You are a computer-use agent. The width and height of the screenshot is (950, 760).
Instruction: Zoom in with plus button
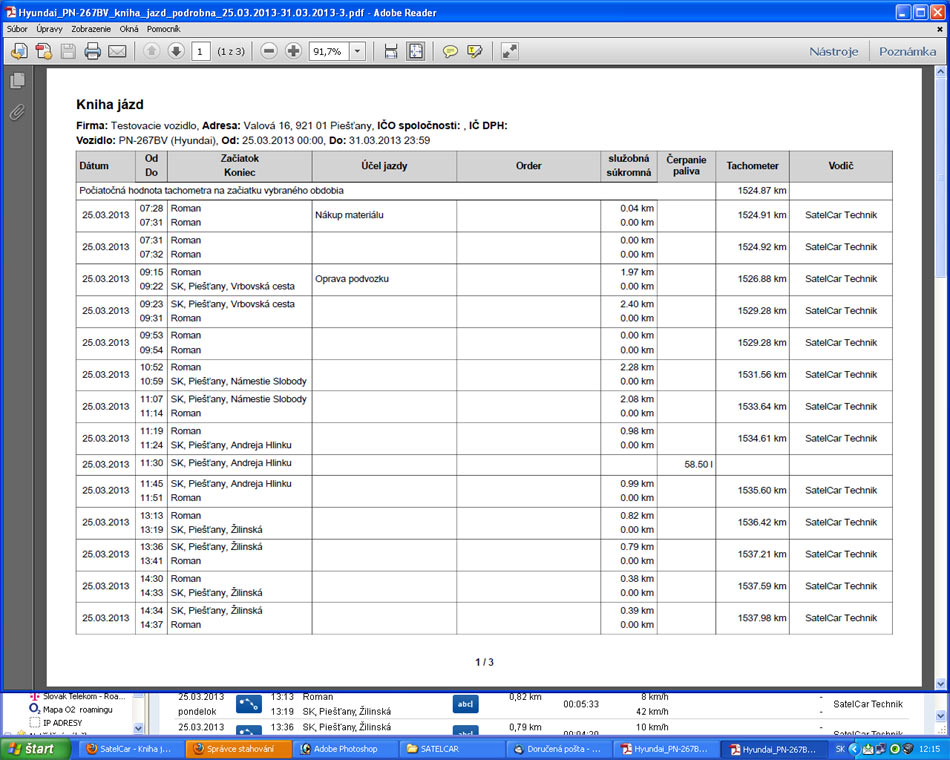293,52
